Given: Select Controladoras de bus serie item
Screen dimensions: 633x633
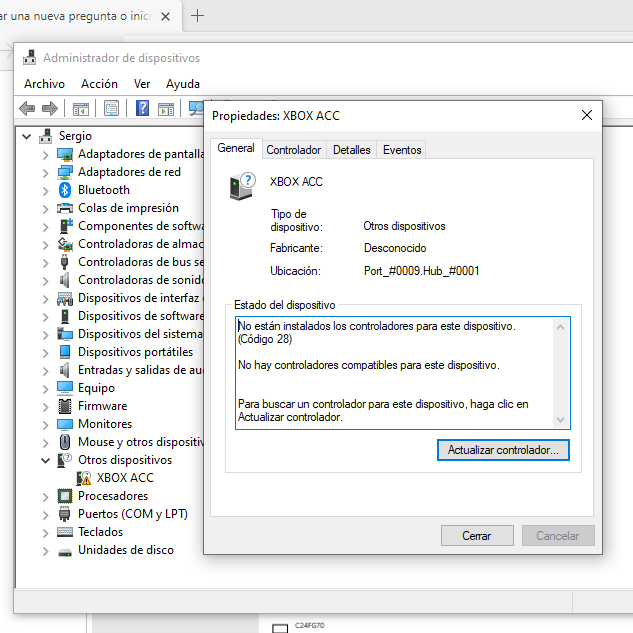Looking at the screenshot, I should (140, 262).
